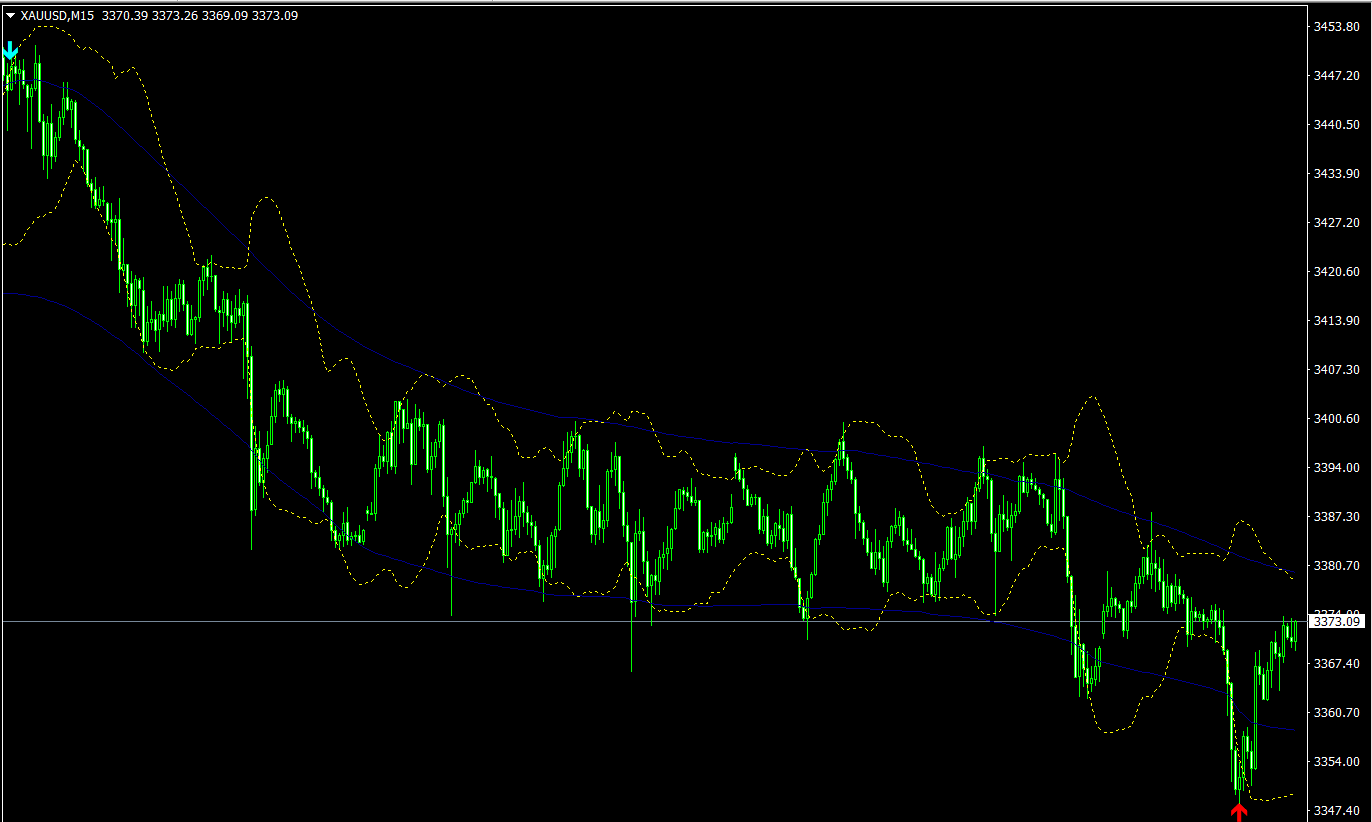Click price scale label 3413.90
Image resolution: width=1372 pixels, height=822 pixels.
tap(1336, 320)
